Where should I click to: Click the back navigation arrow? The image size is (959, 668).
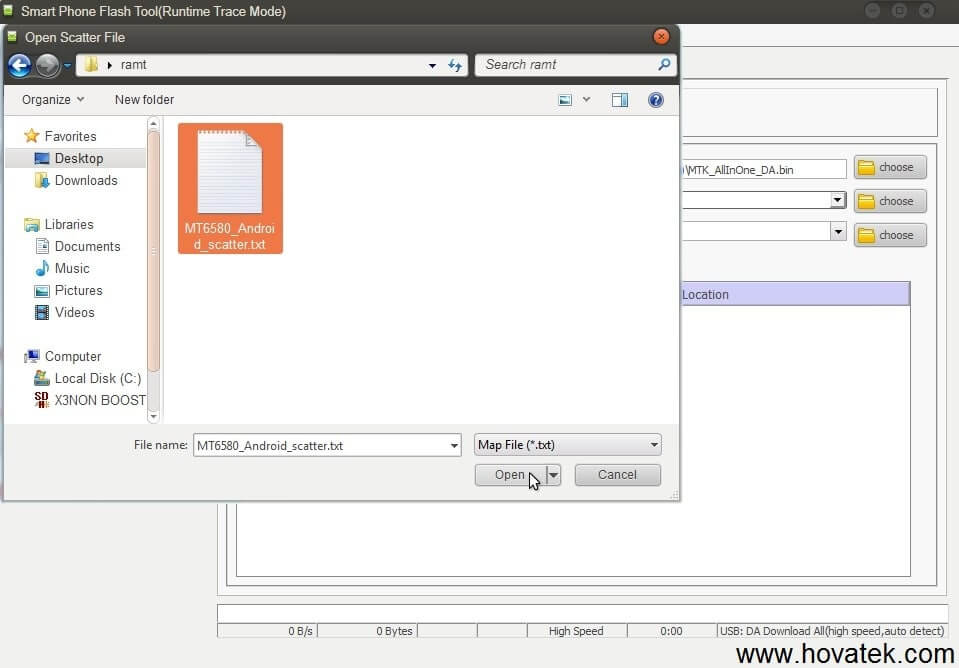(x=19, y=64)
